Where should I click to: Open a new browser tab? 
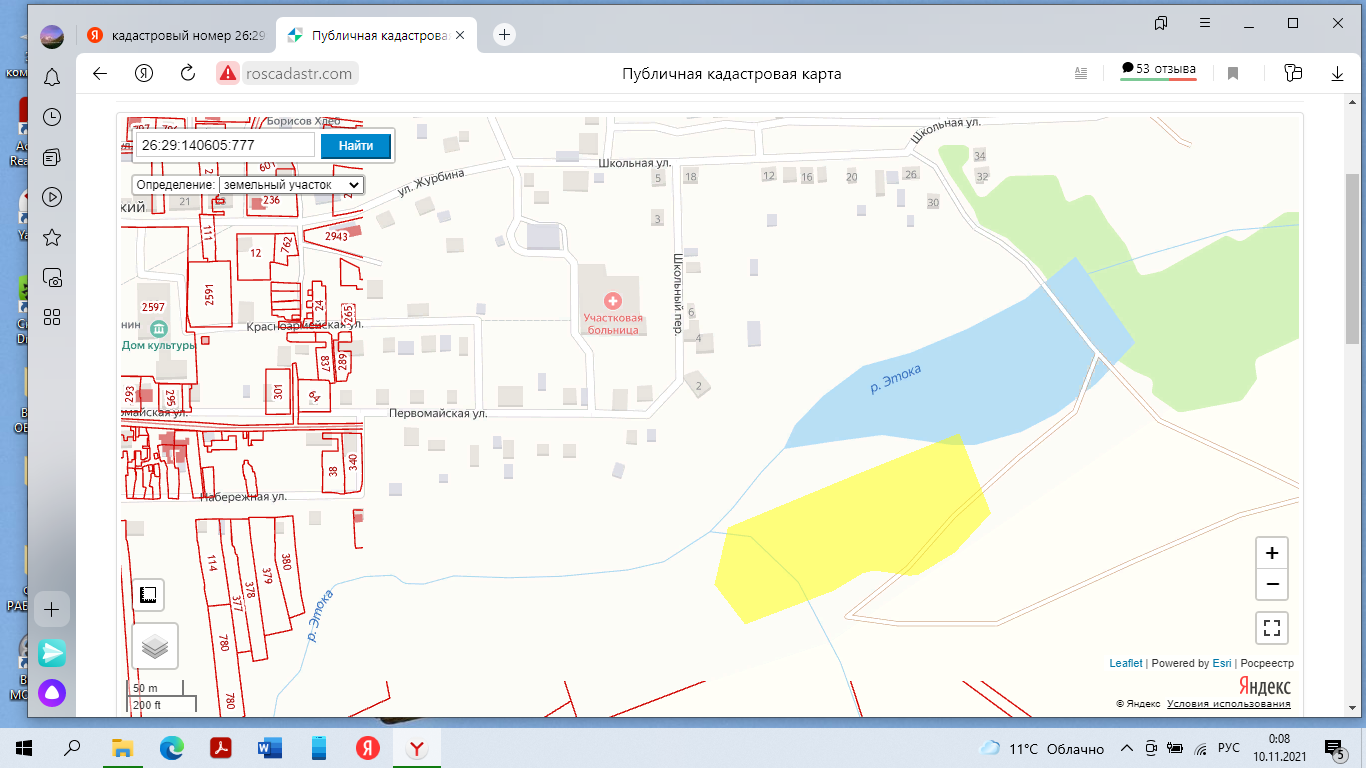(x=505, y=35)
